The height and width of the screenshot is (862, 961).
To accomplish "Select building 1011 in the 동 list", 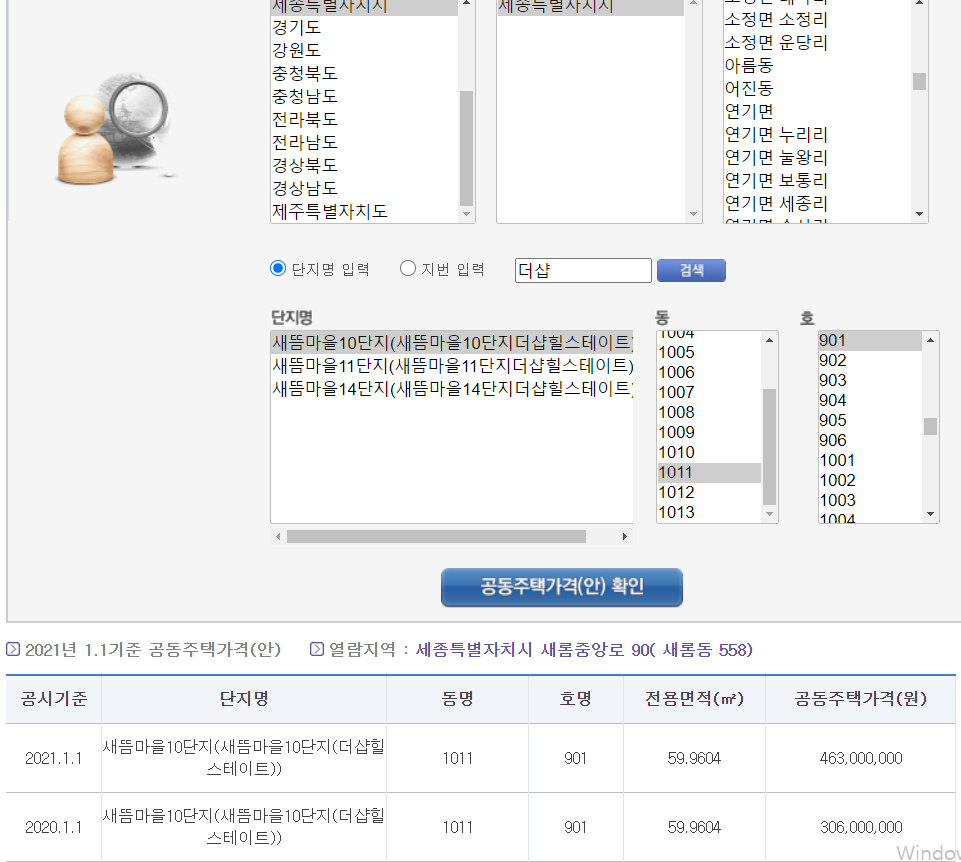I will (x=709, y=473).
